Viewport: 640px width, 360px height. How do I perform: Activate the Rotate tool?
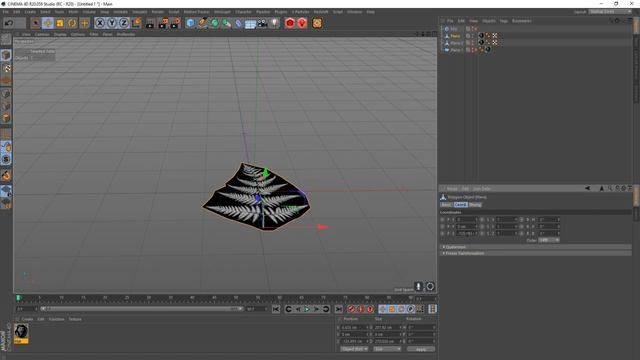click(72, 23)
